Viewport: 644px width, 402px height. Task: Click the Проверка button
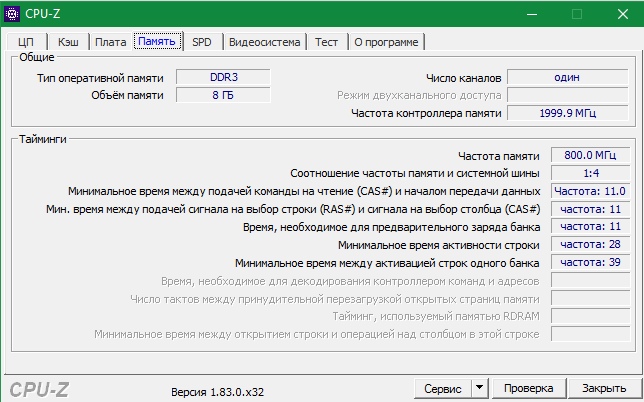coord(528,387)
